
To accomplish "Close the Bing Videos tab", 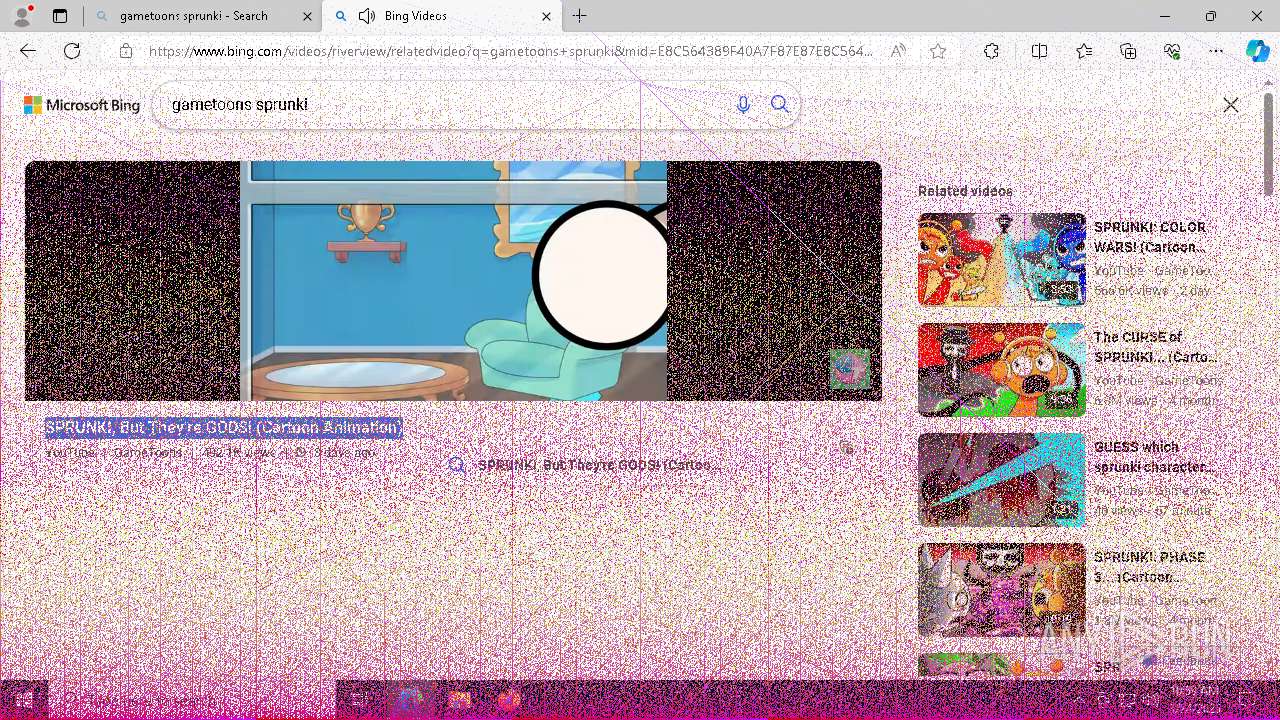I will click(x=546, y=16).
